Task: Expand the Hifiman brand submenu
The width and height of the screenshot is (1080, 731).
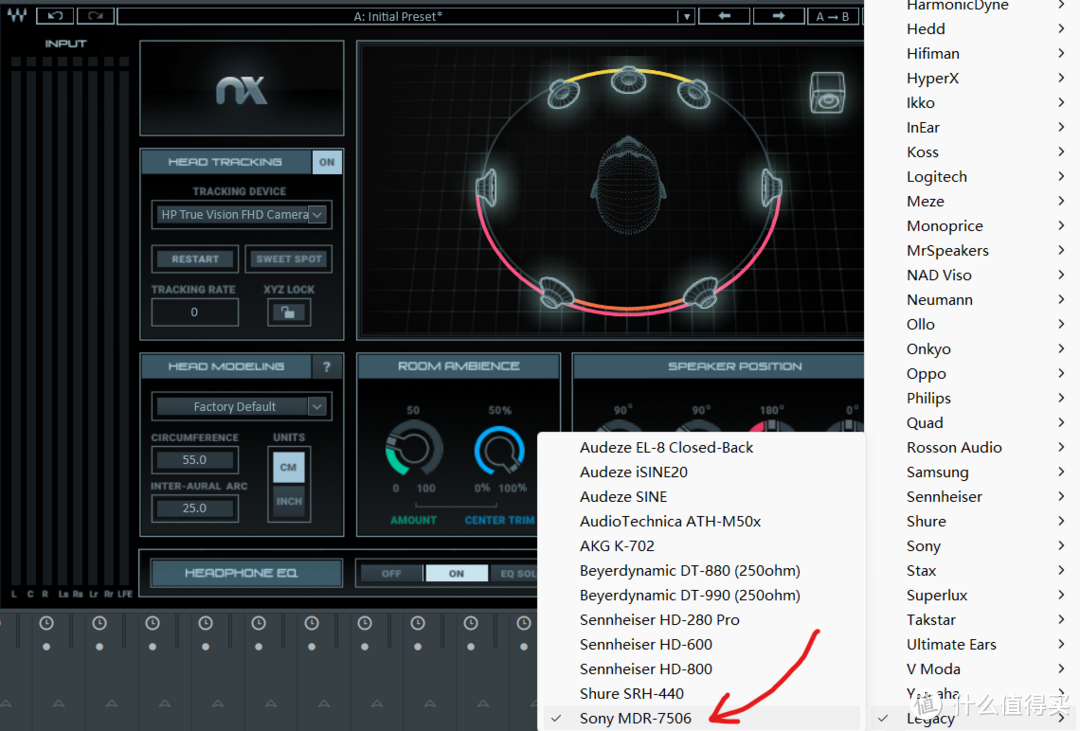Action: [974, 53]
